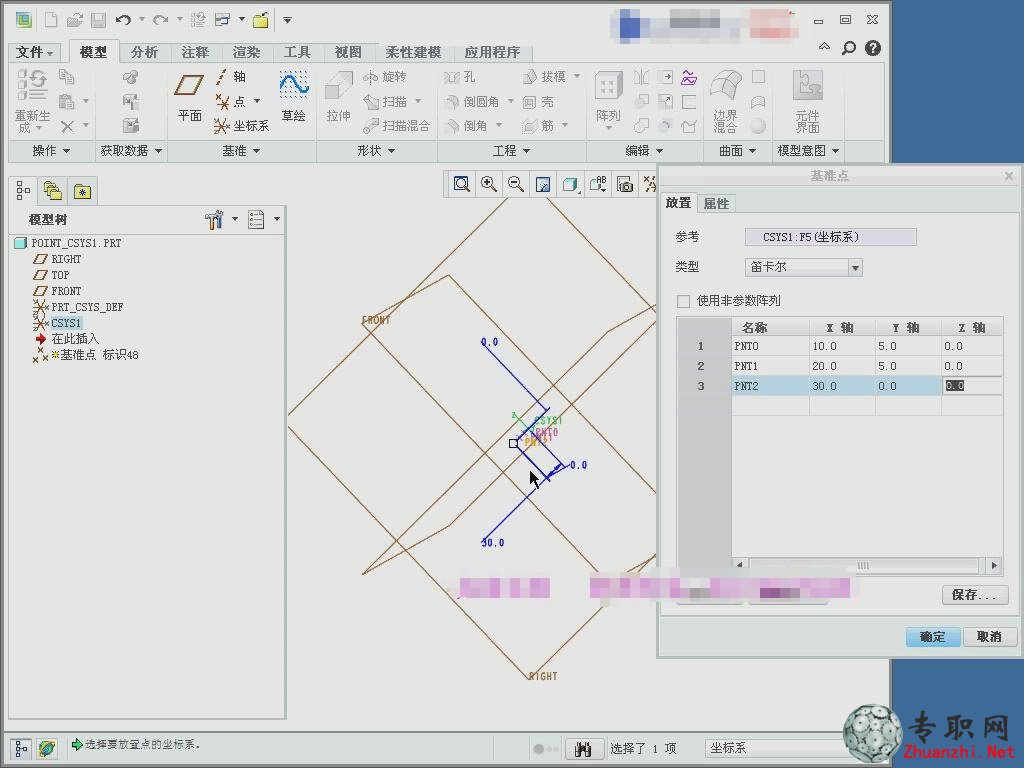Select the Coordinate System (坐标系) tool
The height and width of the screenshot is (768, 1024).
point(242,125)
